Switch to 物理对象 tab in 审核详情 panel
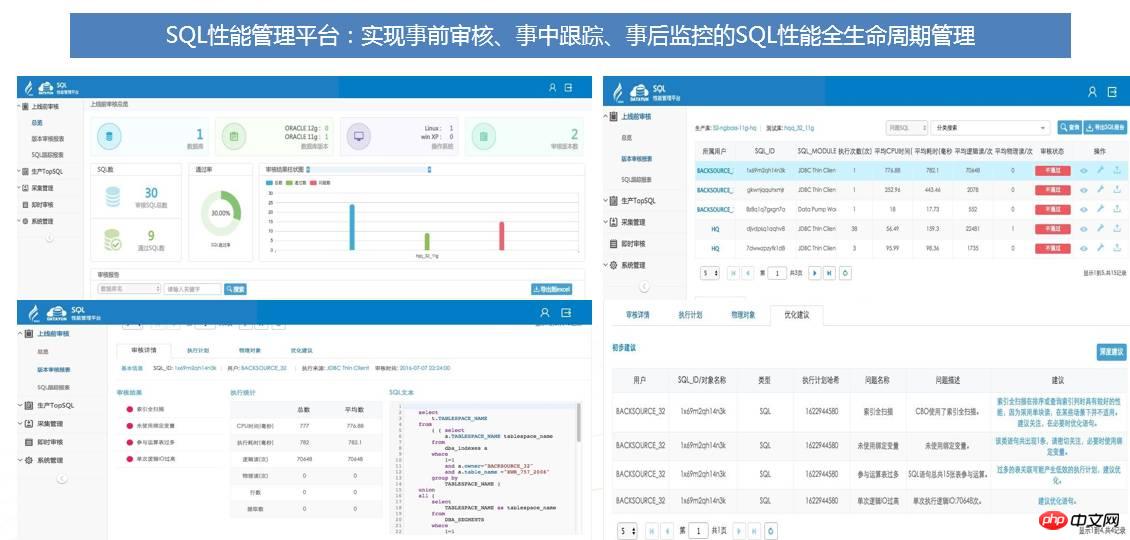This screenshot has height=540, width=1130. click(x=250, y=350)
